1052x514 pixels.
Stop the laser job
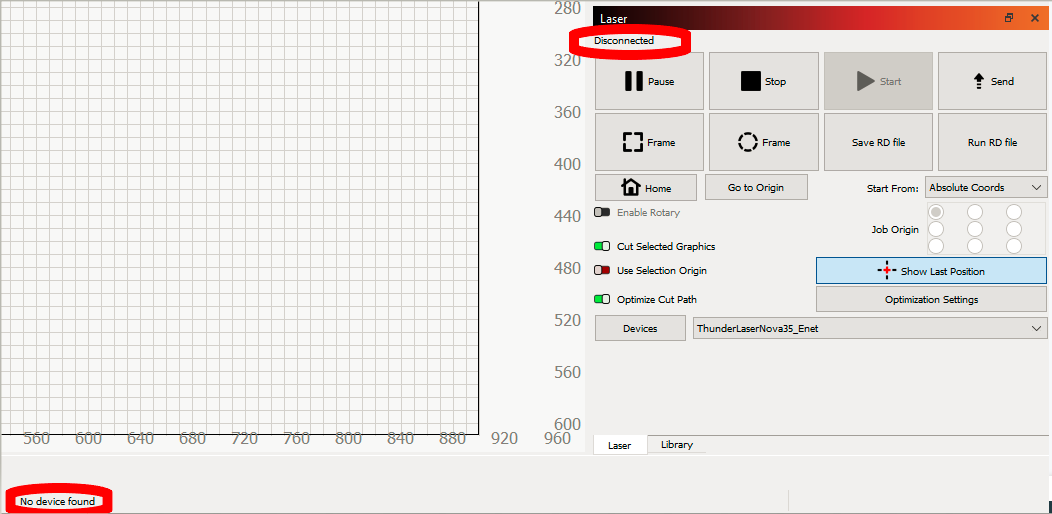(764, 81)
